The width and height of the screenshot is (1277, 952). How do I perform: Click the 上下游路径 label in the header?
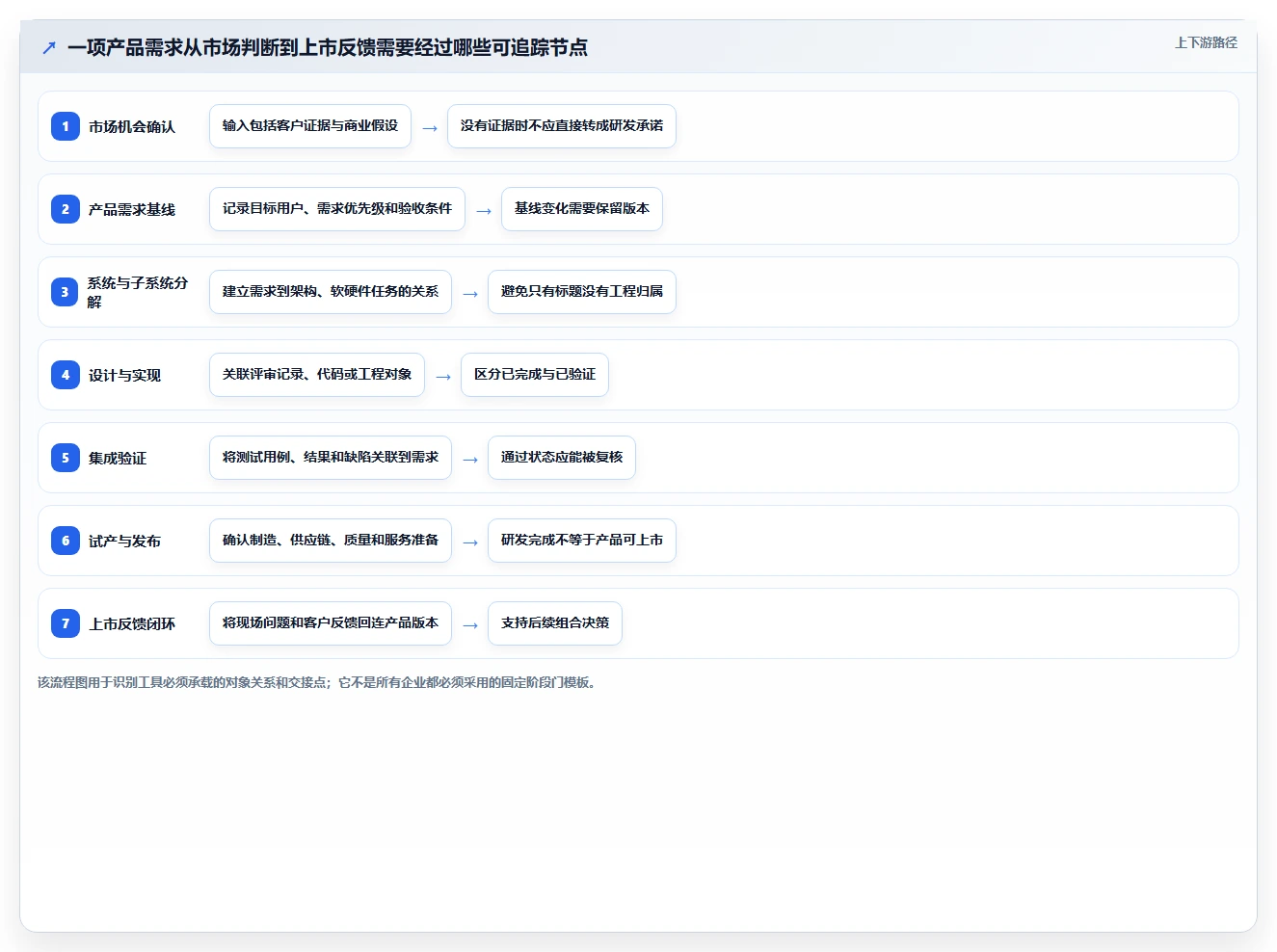[x=1206, y=42]
